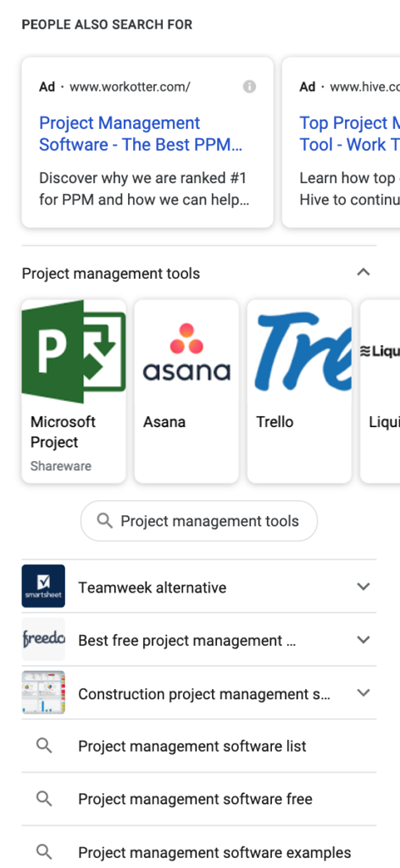400x868 pixels.
Task: Open the Workotter Project Management Software ad link
Action: coord(142,134)
